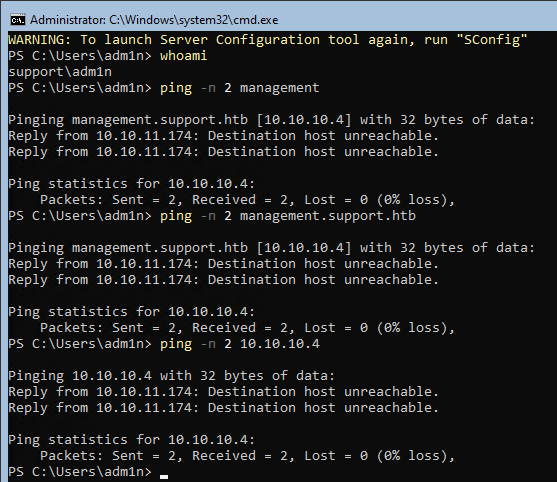
Task: Click the 'Pinging 10.10.10.4 with 32 bytes' line
Action: [x=172, y=375]
